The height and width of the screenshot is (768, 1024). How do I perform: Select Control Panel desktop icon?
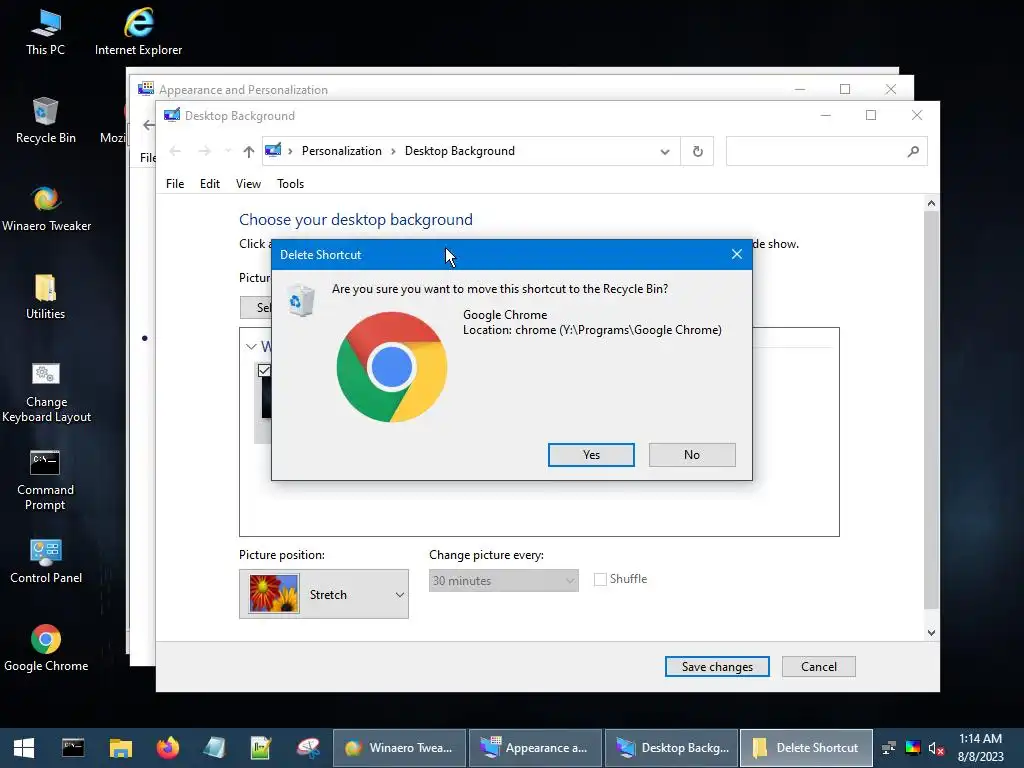(x=46, y=562)
